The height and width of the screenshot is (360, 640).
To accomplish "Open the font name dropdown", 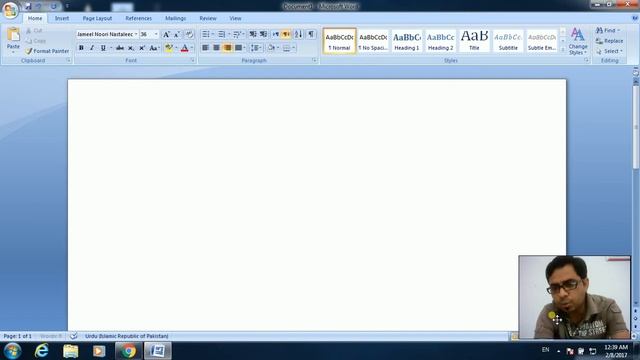I will (136, 34).
